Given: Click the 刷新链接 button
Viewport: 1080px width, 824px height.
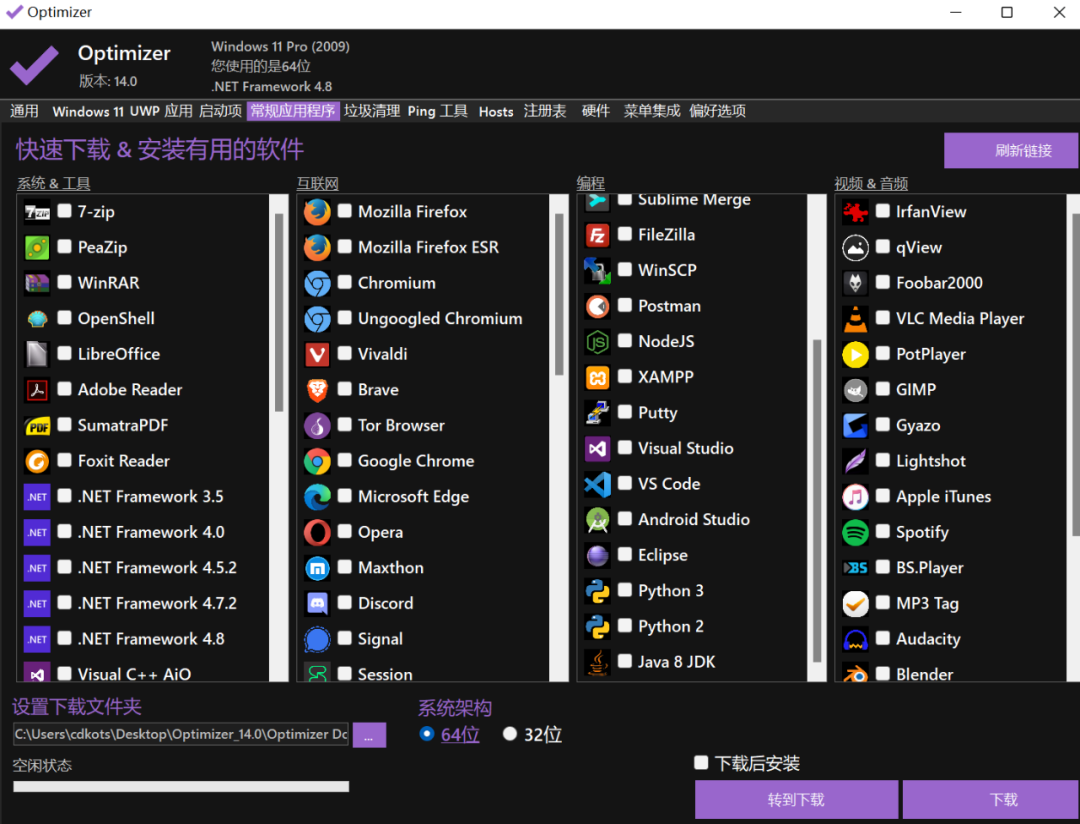Looking at the screenshot, I should 1010,150.
